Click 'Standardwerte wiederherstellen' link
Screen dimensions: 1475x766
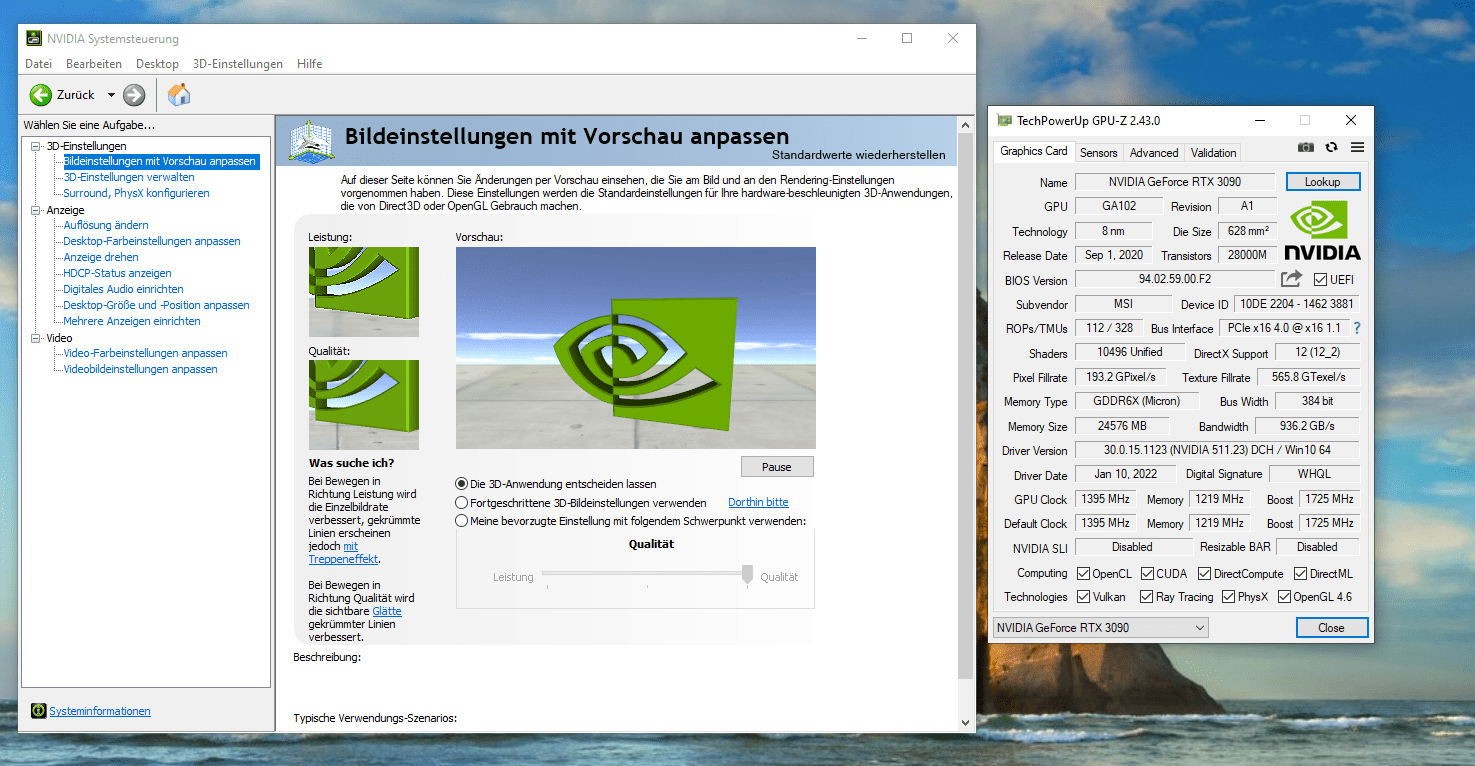click(x=858, y=155)
